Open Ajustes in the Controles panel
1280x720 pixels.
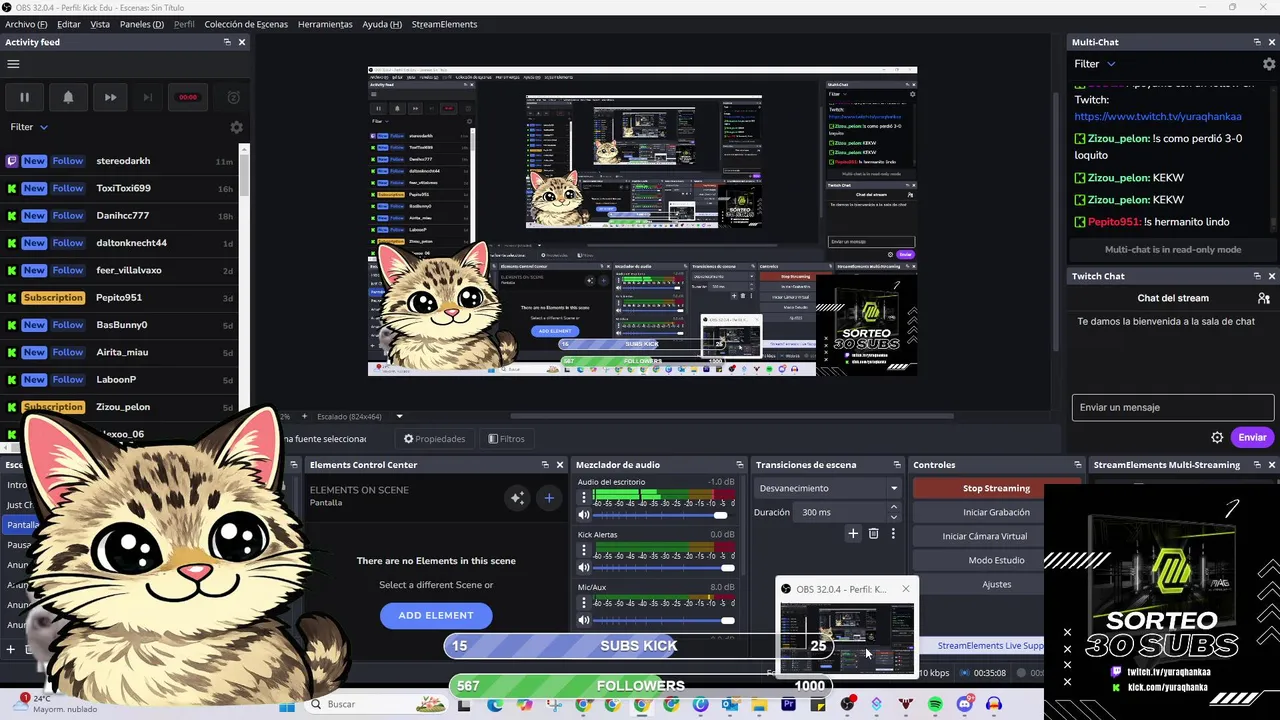tap(996, 584)
